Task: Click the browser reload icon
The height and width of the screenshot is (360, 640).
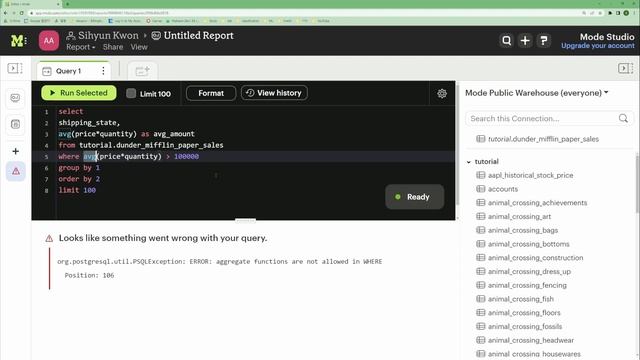Action: [22, 13]
